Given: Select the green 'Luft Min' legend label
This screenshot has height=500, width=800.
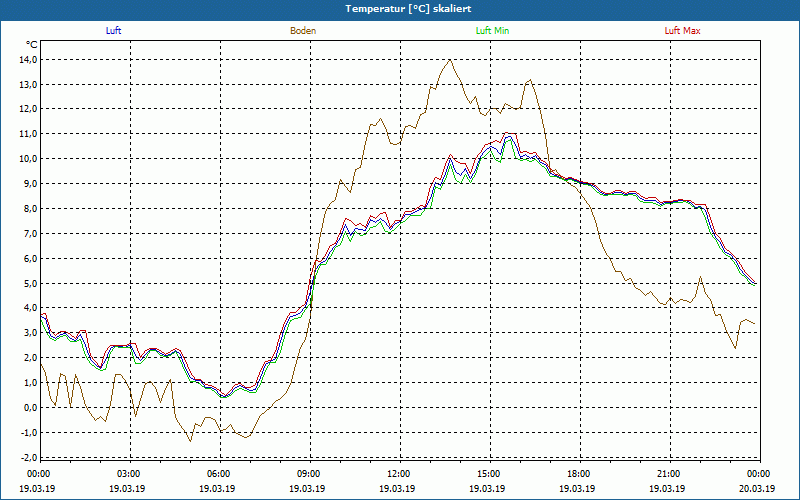Looking at the screenshot, I should [x=492, y=31].
